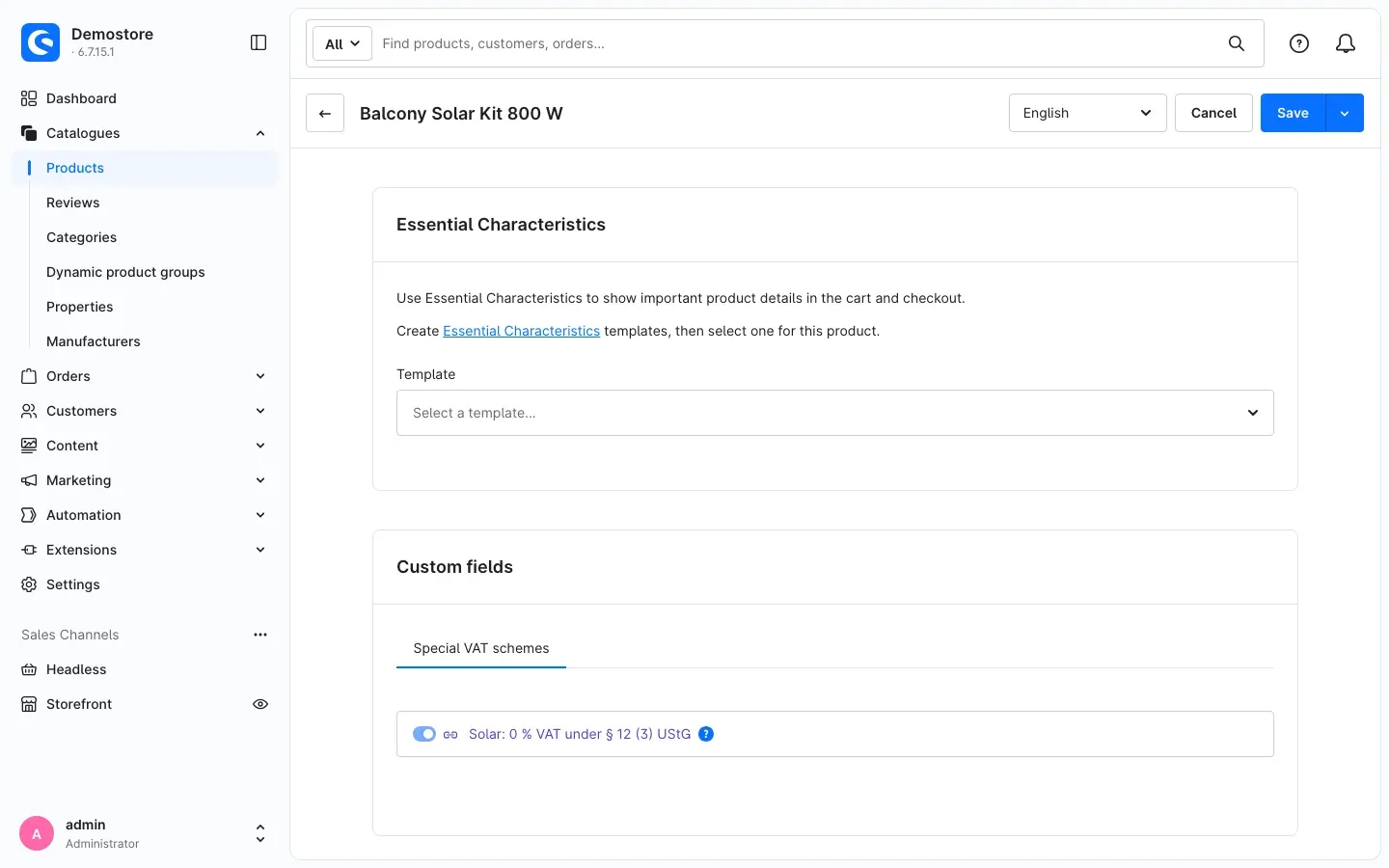This screenshot has width=1389, height=868.
Task: Show help tooltip for Solar VAT field
Action: click(706, 734)
